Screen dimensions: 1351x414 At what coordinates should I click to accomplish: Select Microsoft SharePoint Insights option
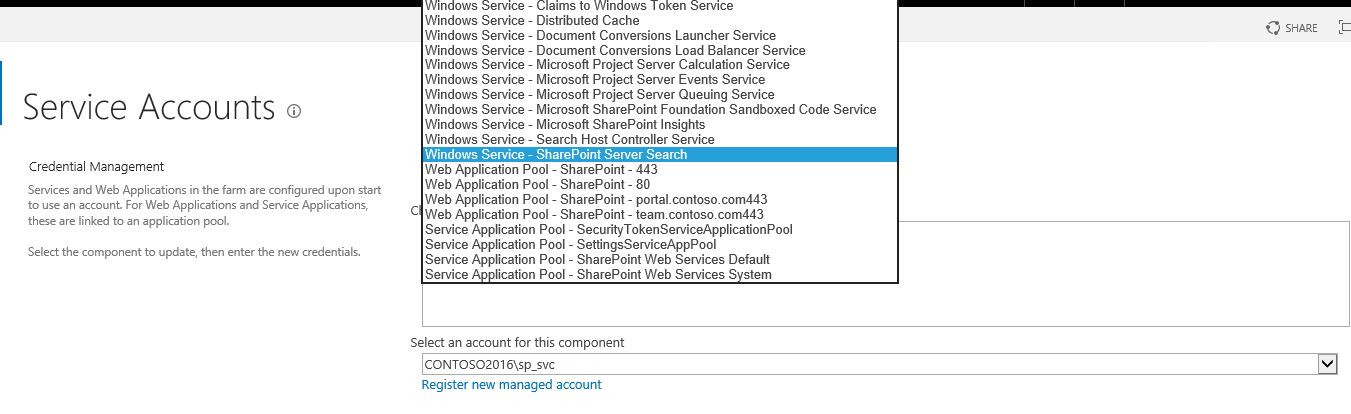point(659,125)
